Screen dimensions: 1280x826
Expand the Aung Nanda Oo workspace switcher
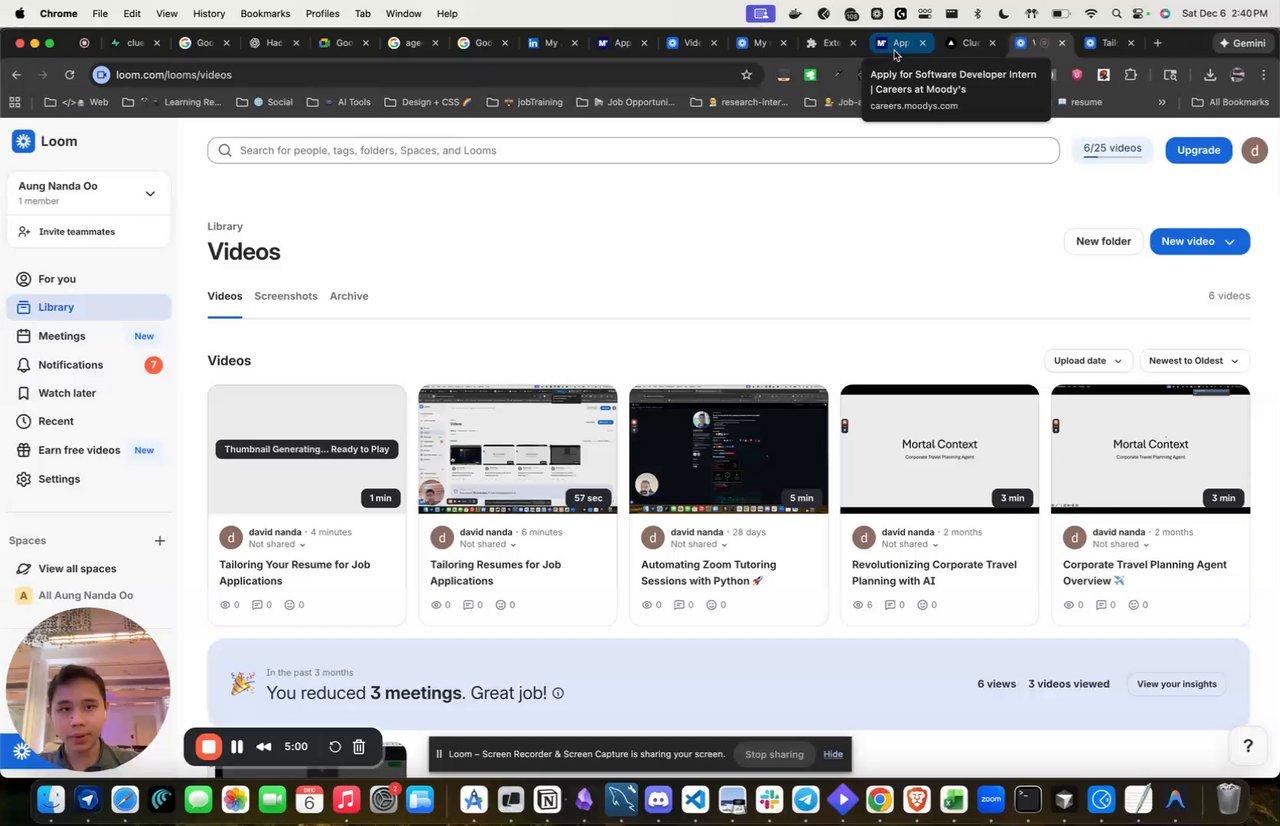[88, 193]
